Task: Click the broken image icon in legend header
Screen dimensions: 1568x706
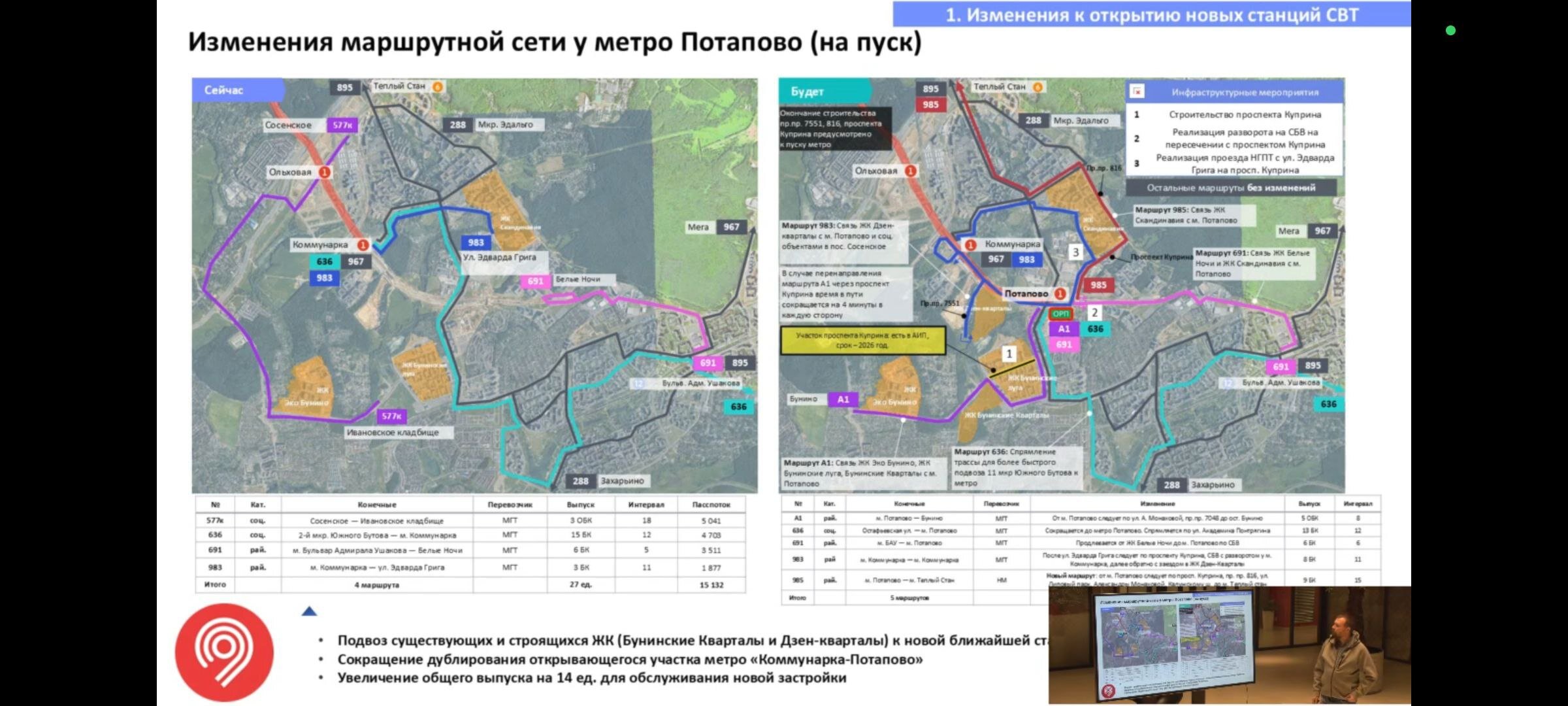Action: pos(1137,92)
